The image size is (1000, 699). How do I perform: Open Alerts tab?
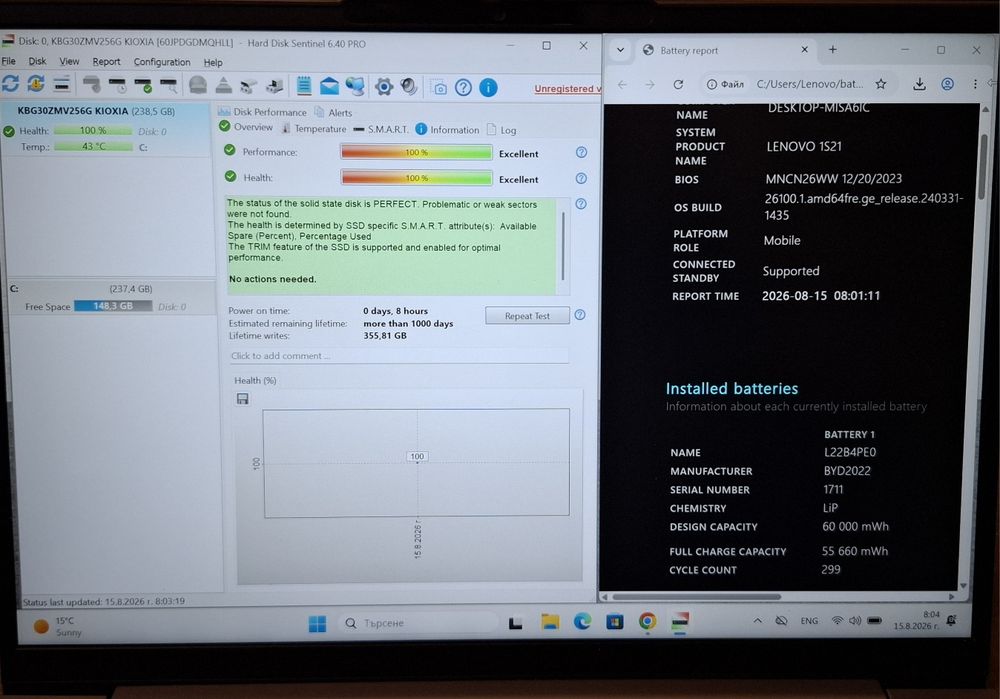pyautogui.click(x=334, y=112)
